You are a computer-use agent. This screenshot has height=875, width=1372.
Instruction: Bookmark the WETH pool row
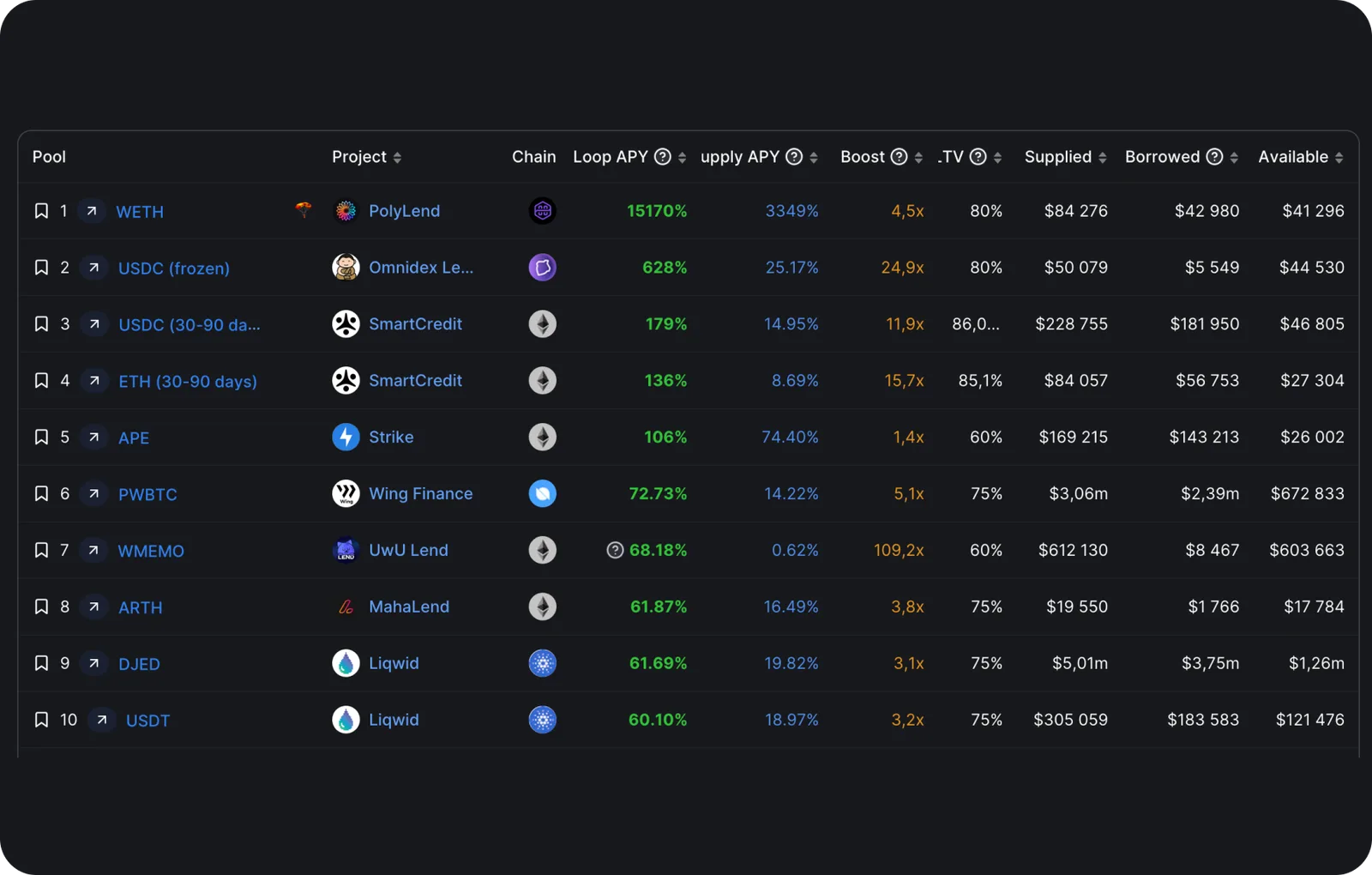(41, 211)
